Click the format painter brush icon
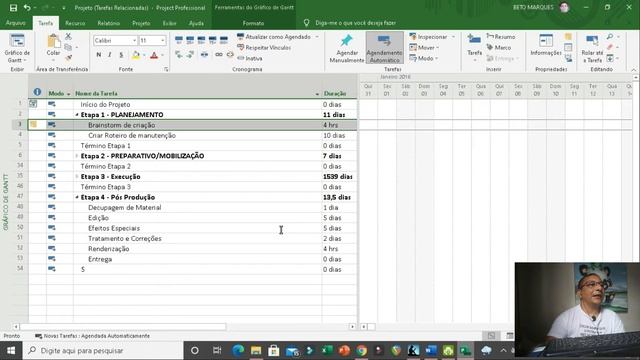640x360 pixels. (x=68, y=58)
